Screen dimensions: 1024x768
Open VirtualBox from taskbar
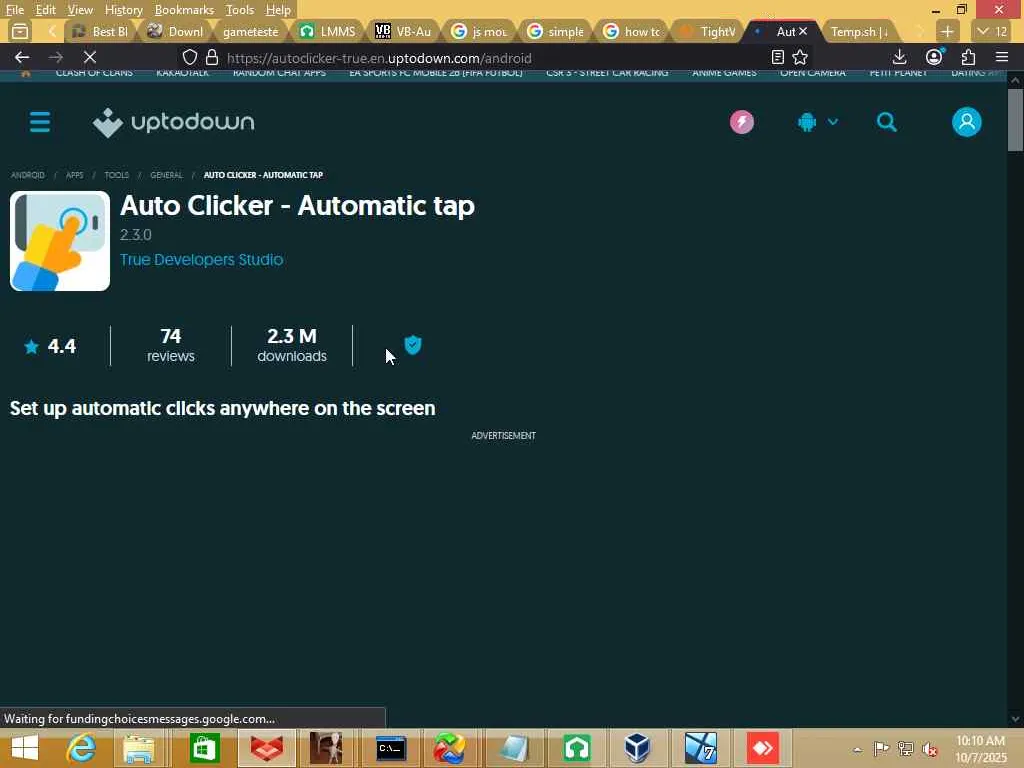tap(637, 748)
